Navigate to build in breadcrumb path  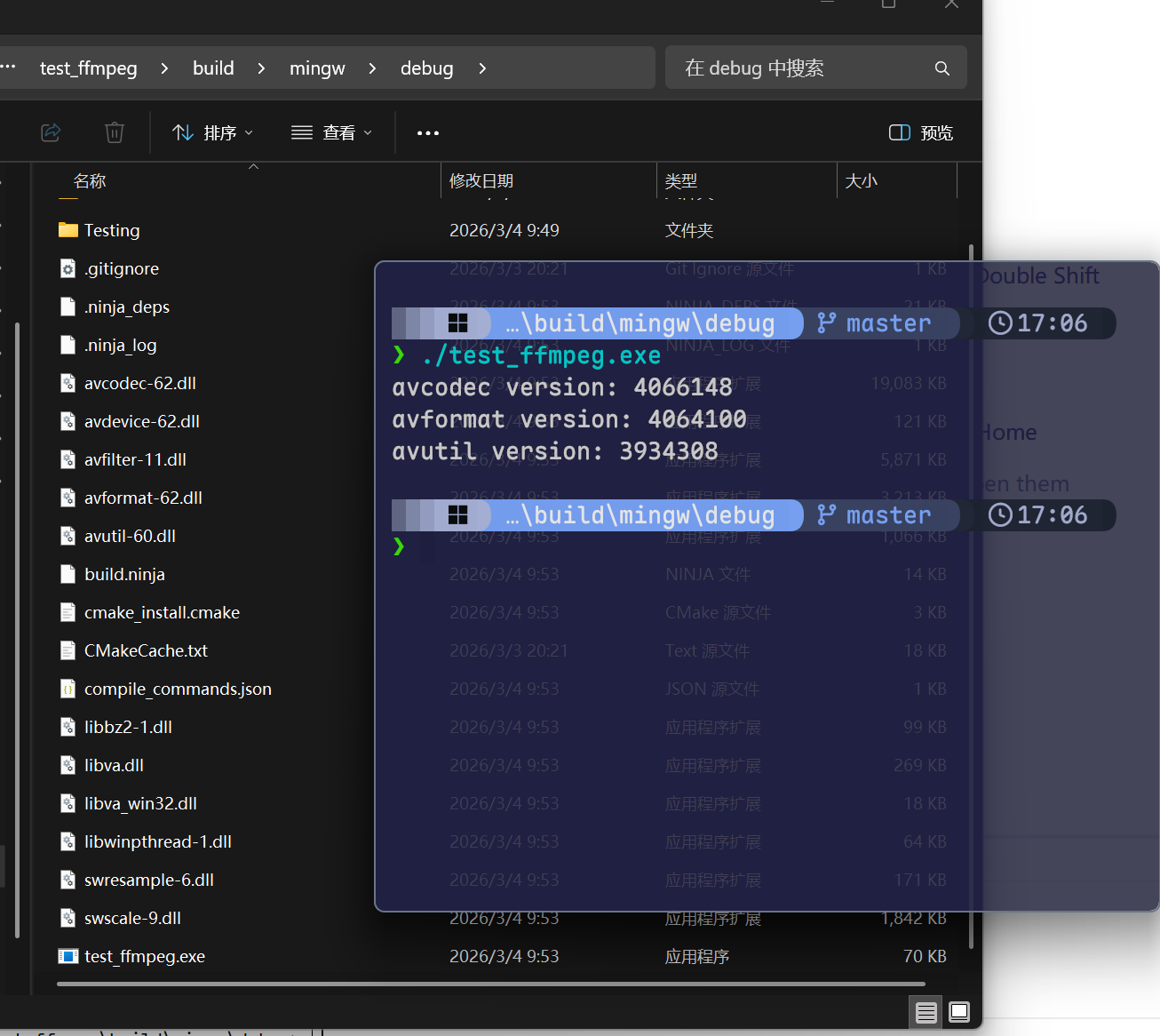tap(213, 68)
